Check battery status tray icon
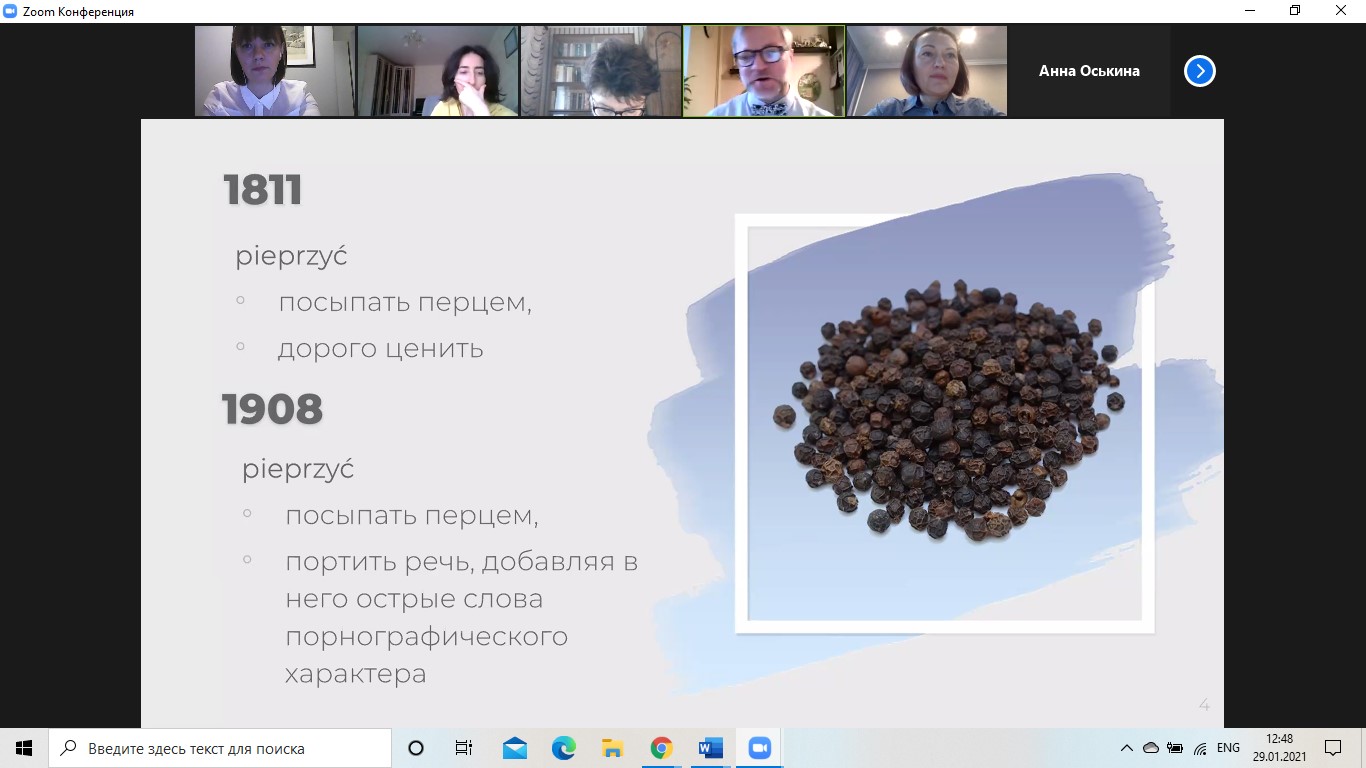 pyautogui.click(x=1174, y=748)
